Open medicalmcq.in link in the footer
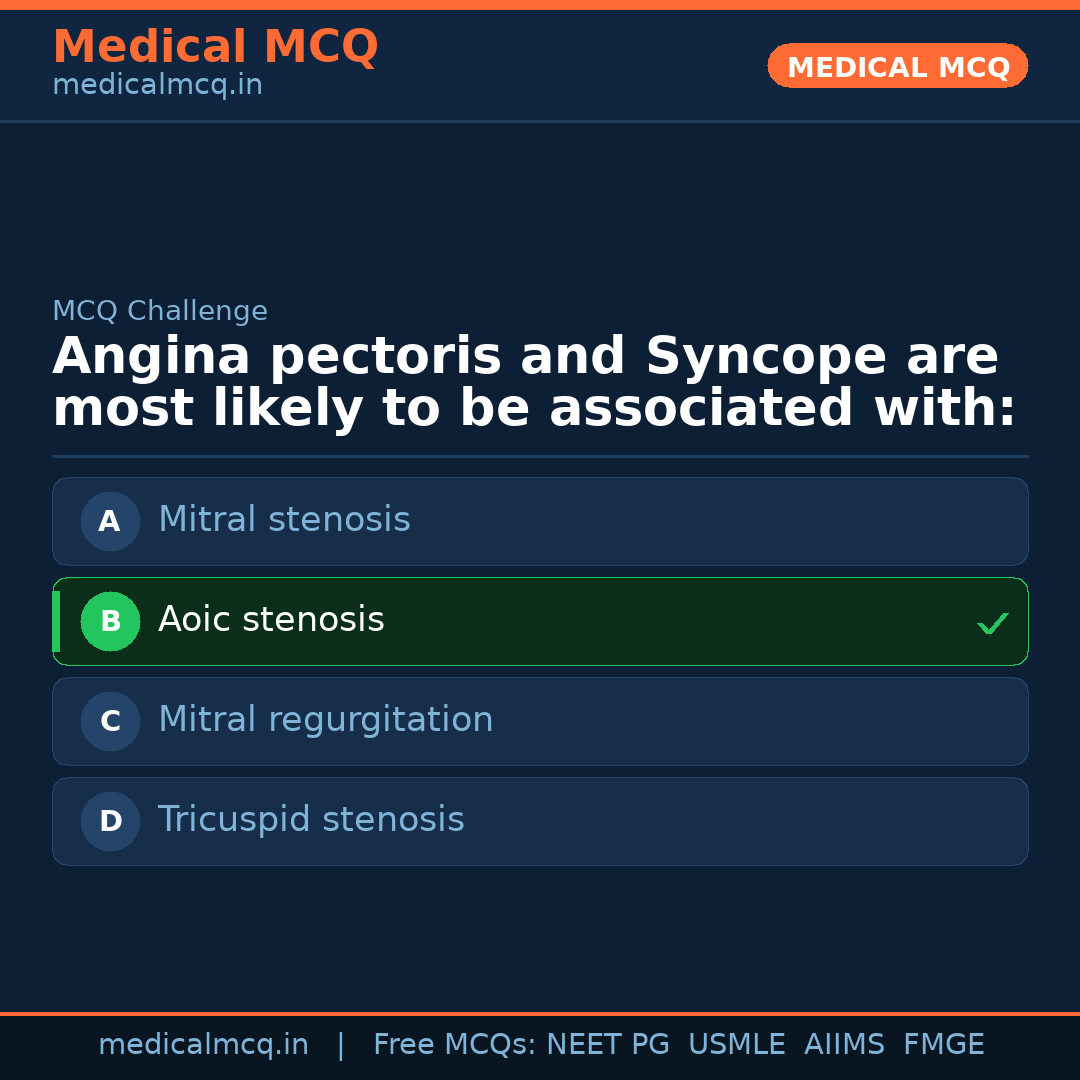The width and height of the screenshot is (1080, 1080). point(203,1045)
